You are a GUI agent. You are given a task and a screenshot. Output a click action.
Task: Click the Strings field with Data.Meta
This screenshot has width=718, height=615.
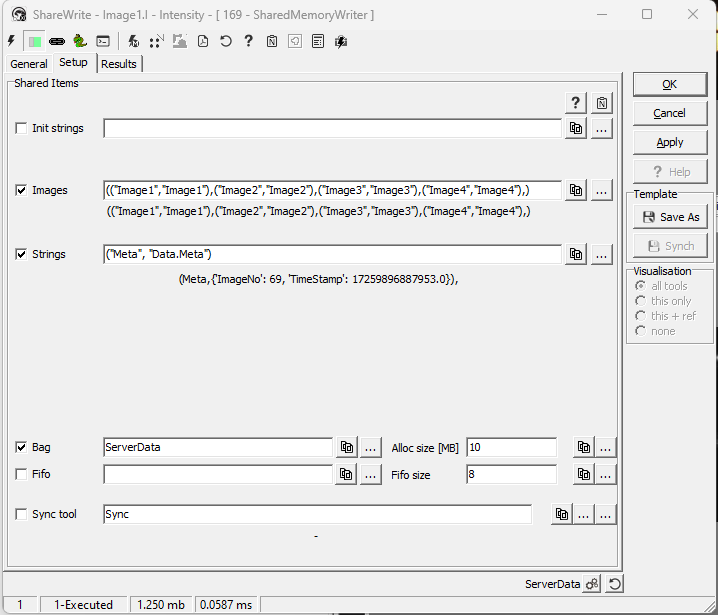tap(332, 254)
